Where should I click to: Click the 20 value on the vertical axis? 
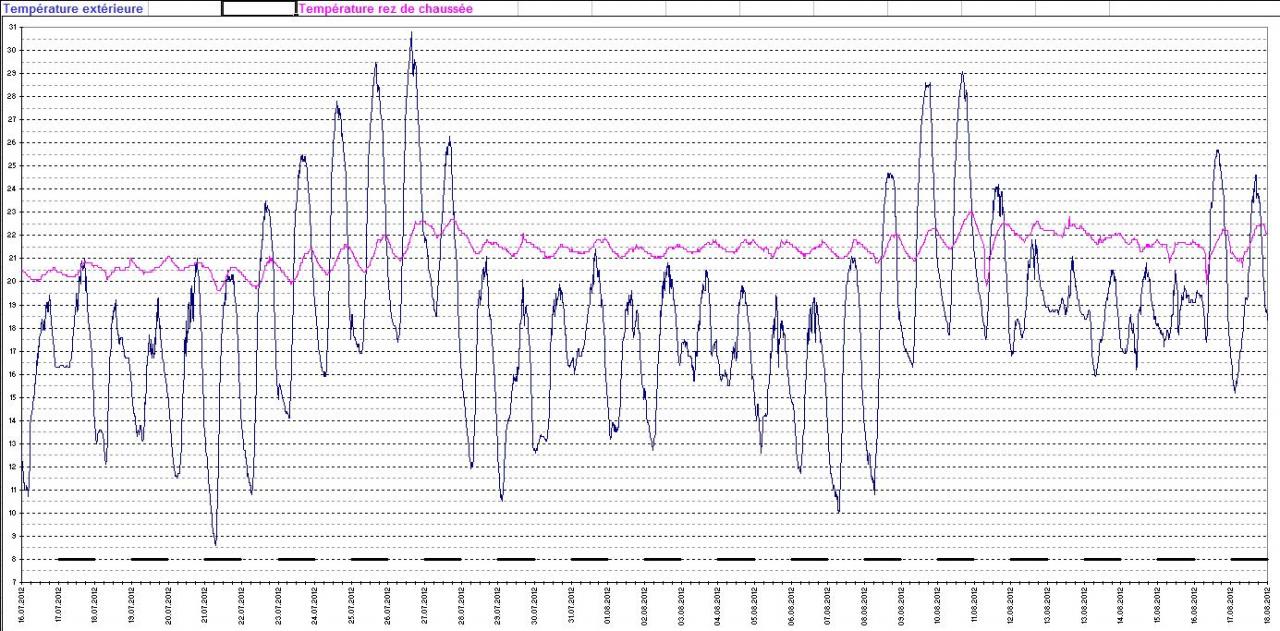(12, 282)
